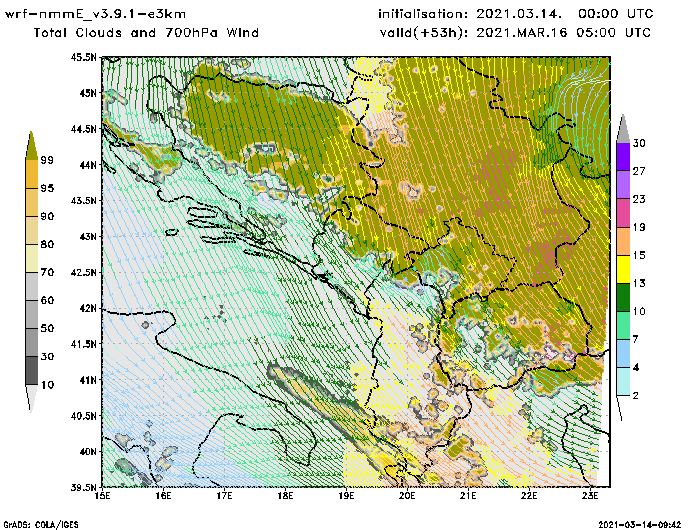Image resolution: width=700 pixels, height=530 pixels.
Task: Click the '43.5N' latitude axis label
Action: point(83,200)
